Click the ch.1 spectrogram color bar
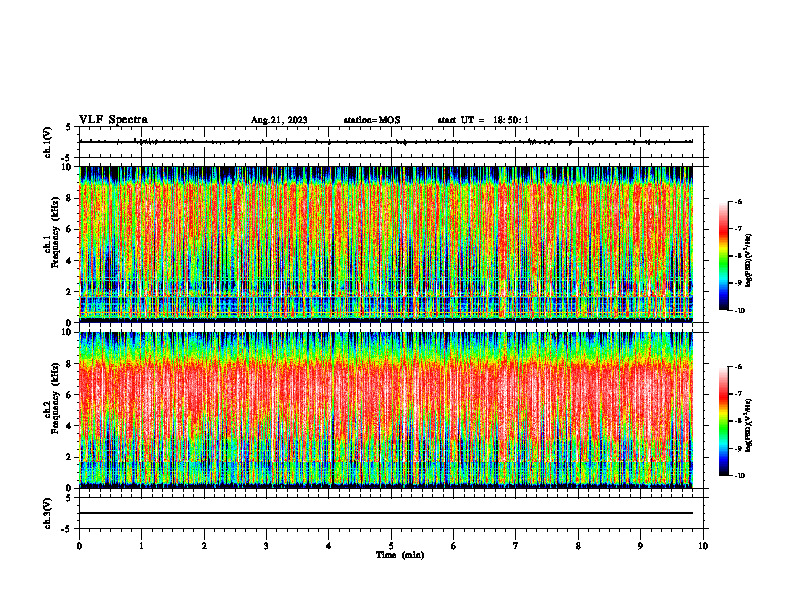Screen dimensions: 792x612 pos(724,256)
